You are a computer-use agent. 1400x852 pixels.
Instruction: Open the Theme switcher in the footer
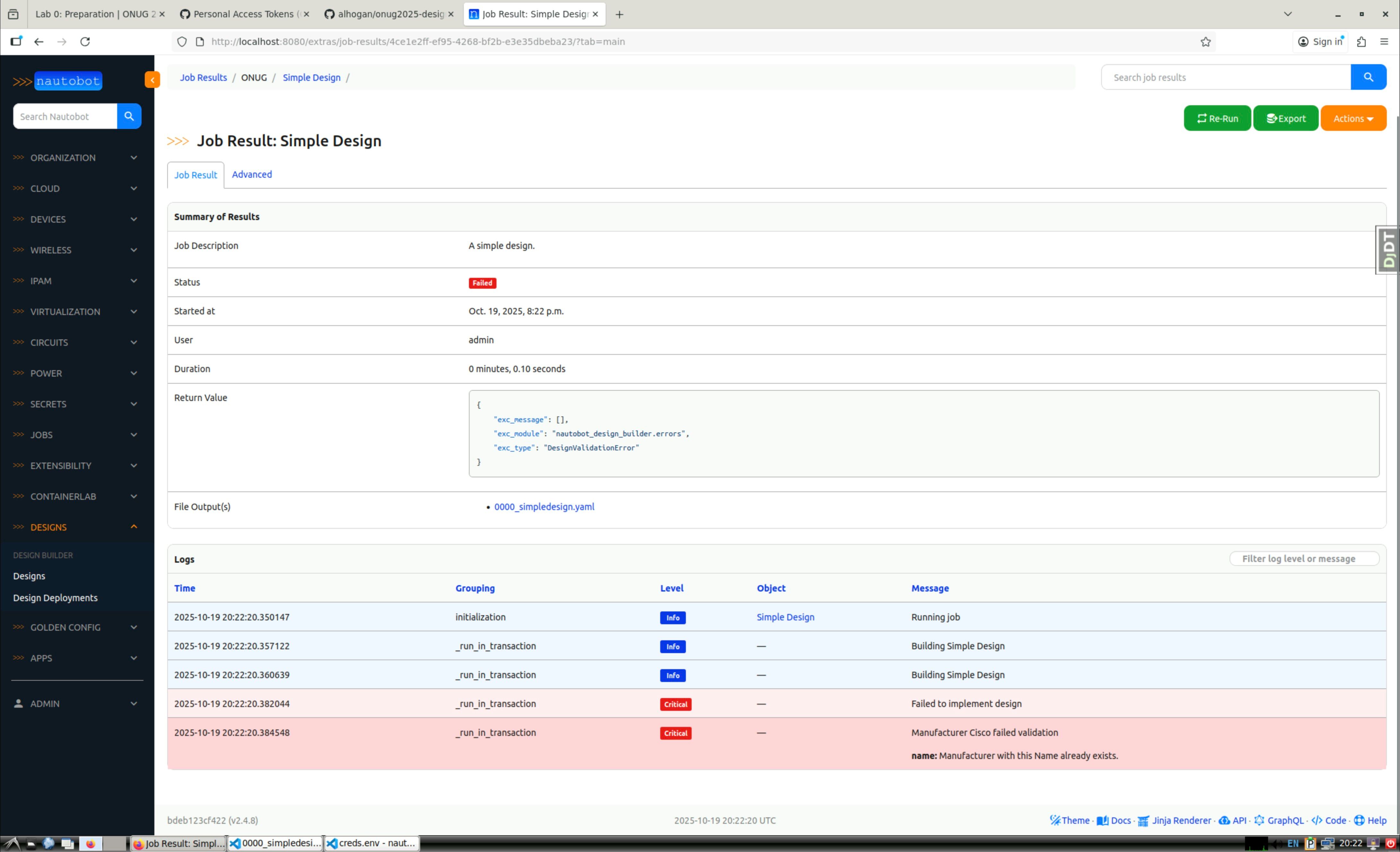1069,820
